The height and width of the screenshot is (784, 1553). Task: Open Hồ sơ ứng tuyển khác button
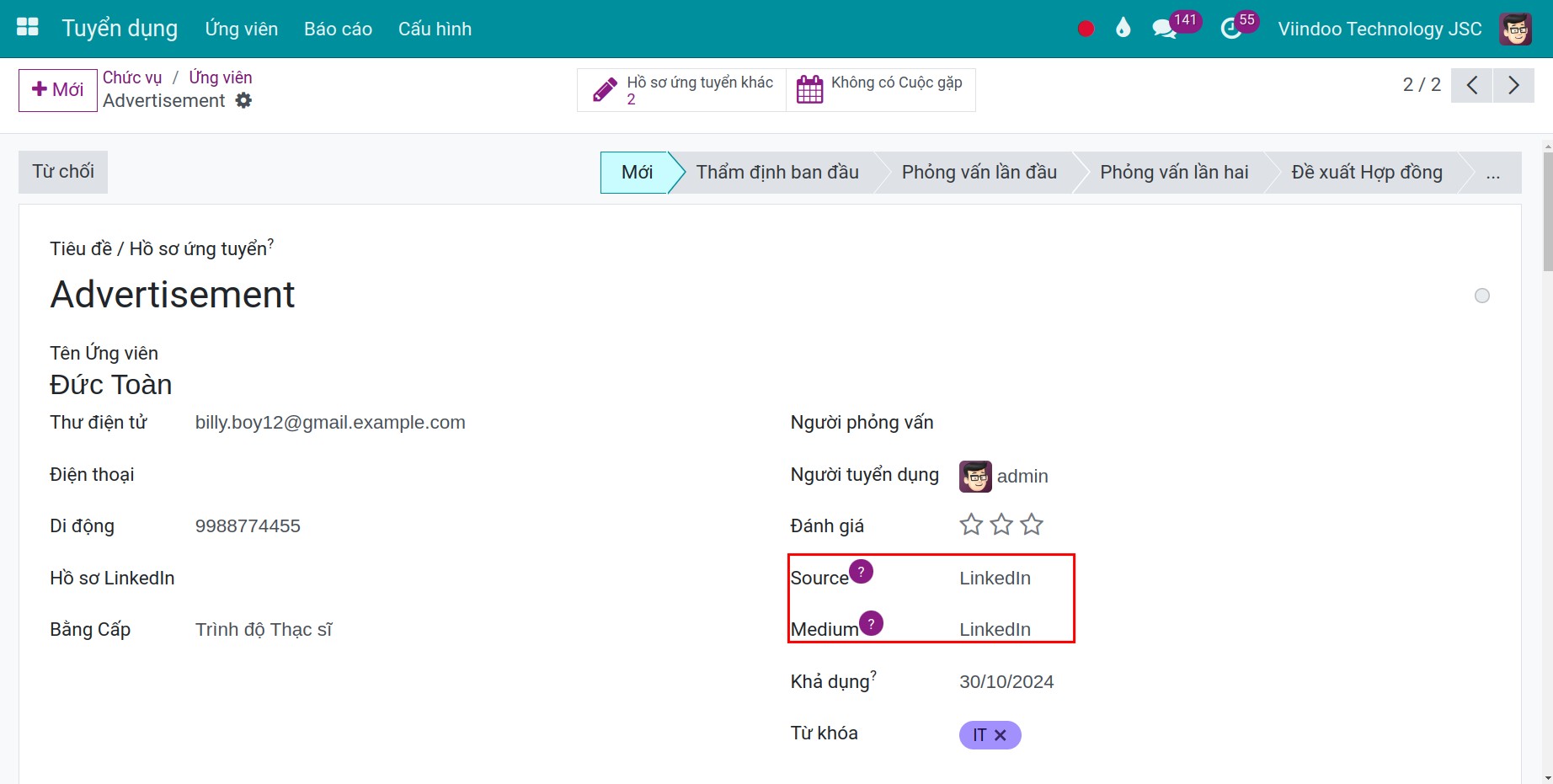pyautogui.click(x=682, y=90)
